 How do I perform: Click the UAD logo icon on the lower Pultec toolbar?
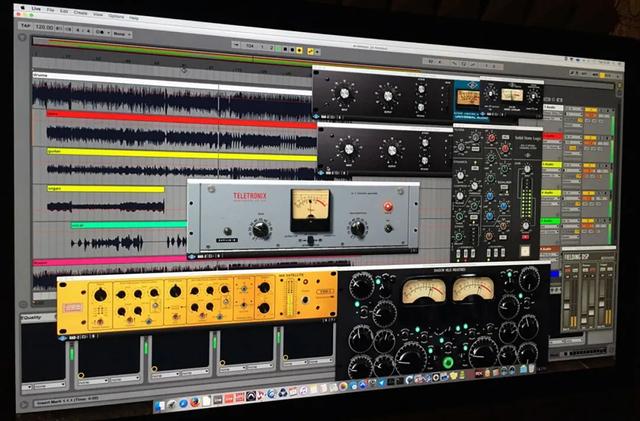pos(321,173)
